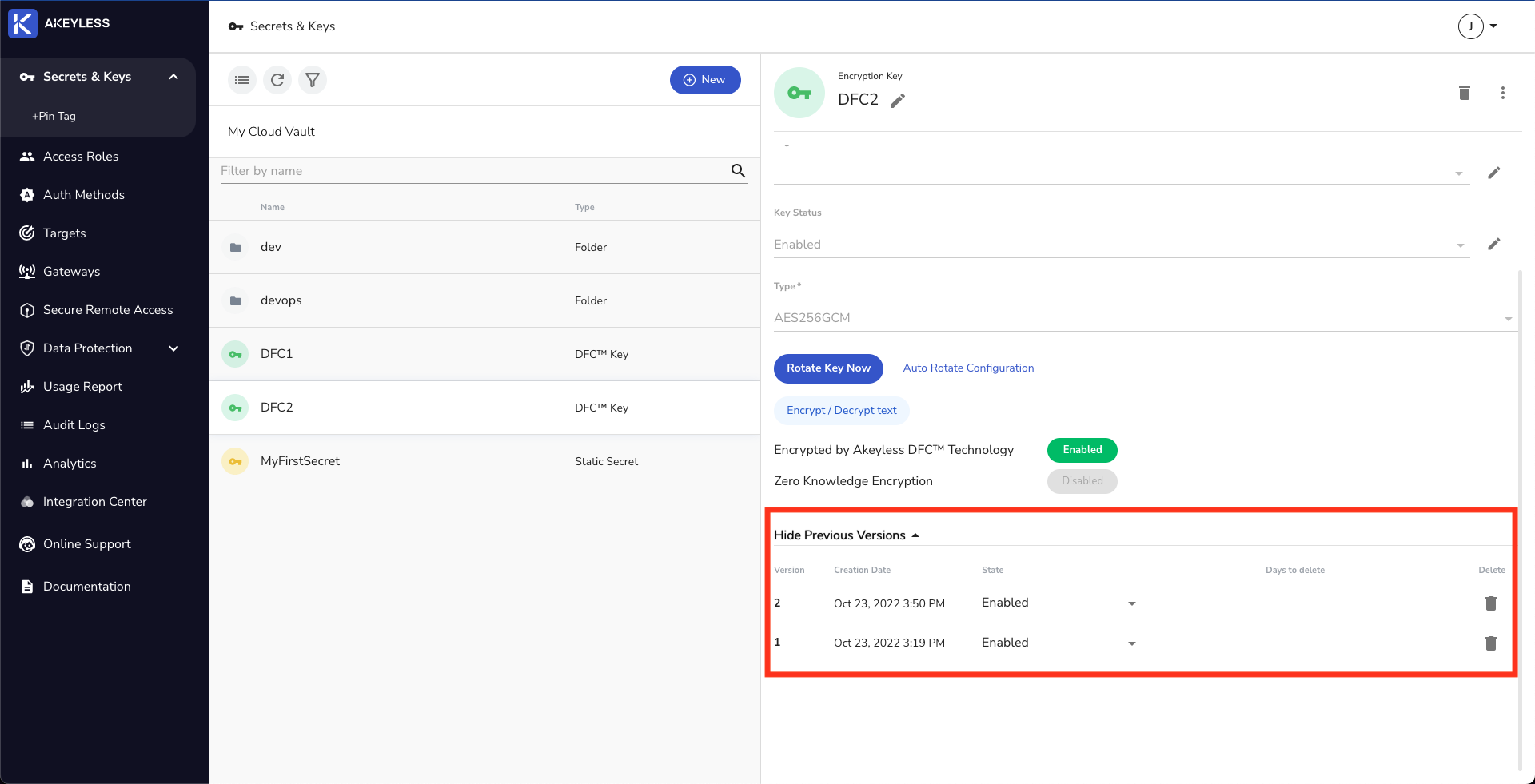Open Analytics from the sidebar
The image size is (1535, 784).
coord(70,464)
